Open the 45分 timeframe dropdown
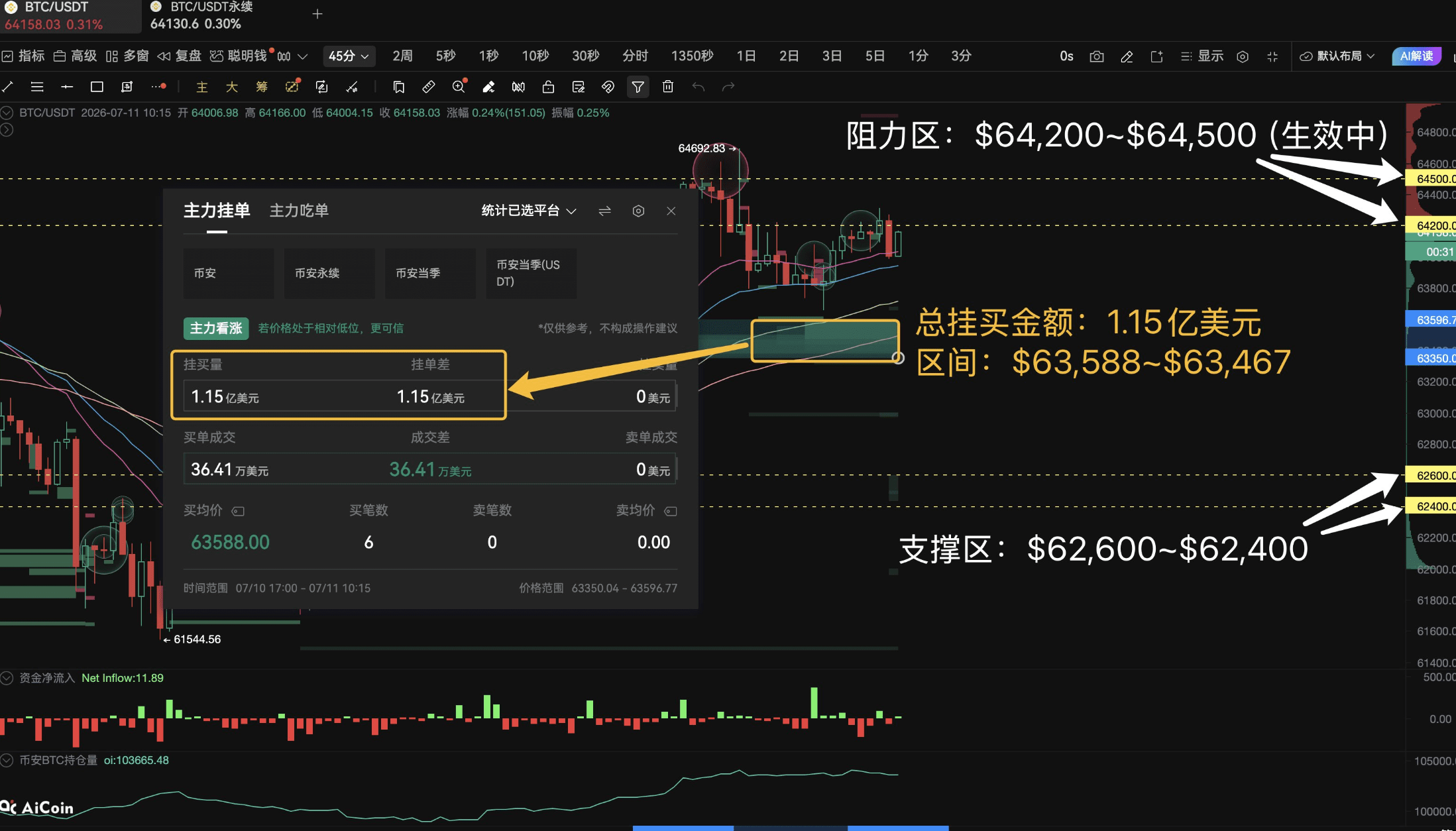The image size is (1456, 831). (349, 56)
